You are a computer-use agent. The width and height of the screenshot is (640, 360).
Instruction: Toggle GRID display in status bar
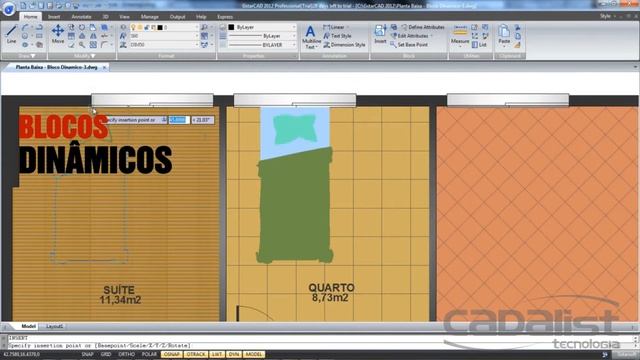pyautogui.click(x=106, y=354)
